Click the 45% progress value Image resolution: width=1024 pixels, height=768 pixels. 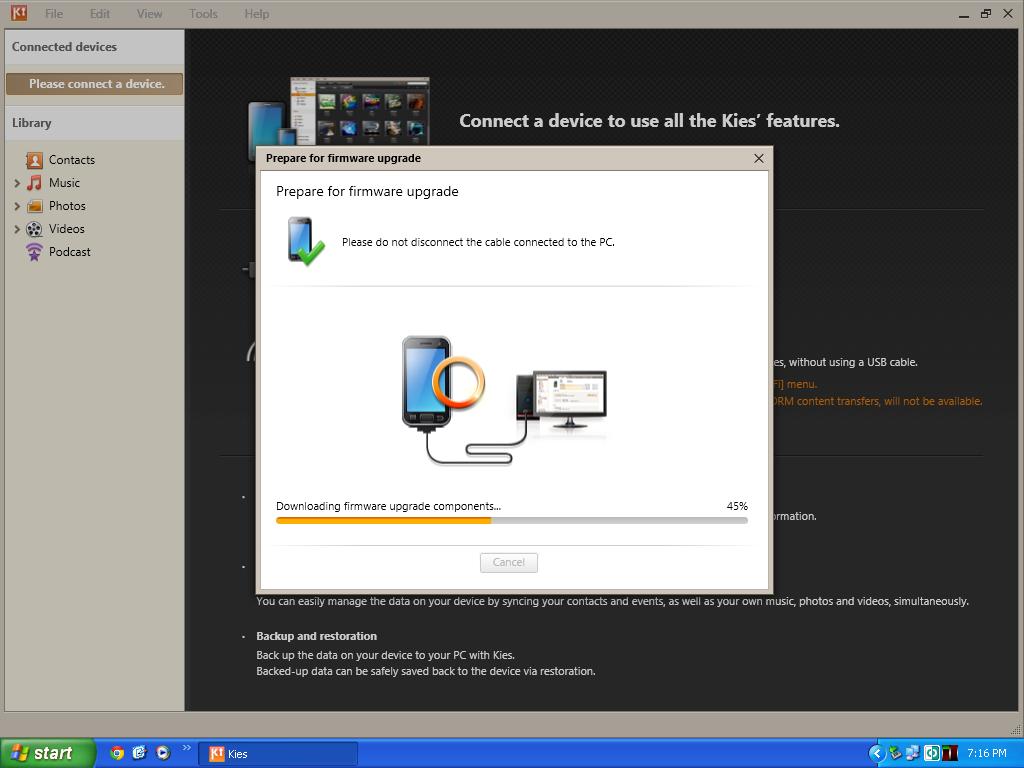click(x=737, y=506)
